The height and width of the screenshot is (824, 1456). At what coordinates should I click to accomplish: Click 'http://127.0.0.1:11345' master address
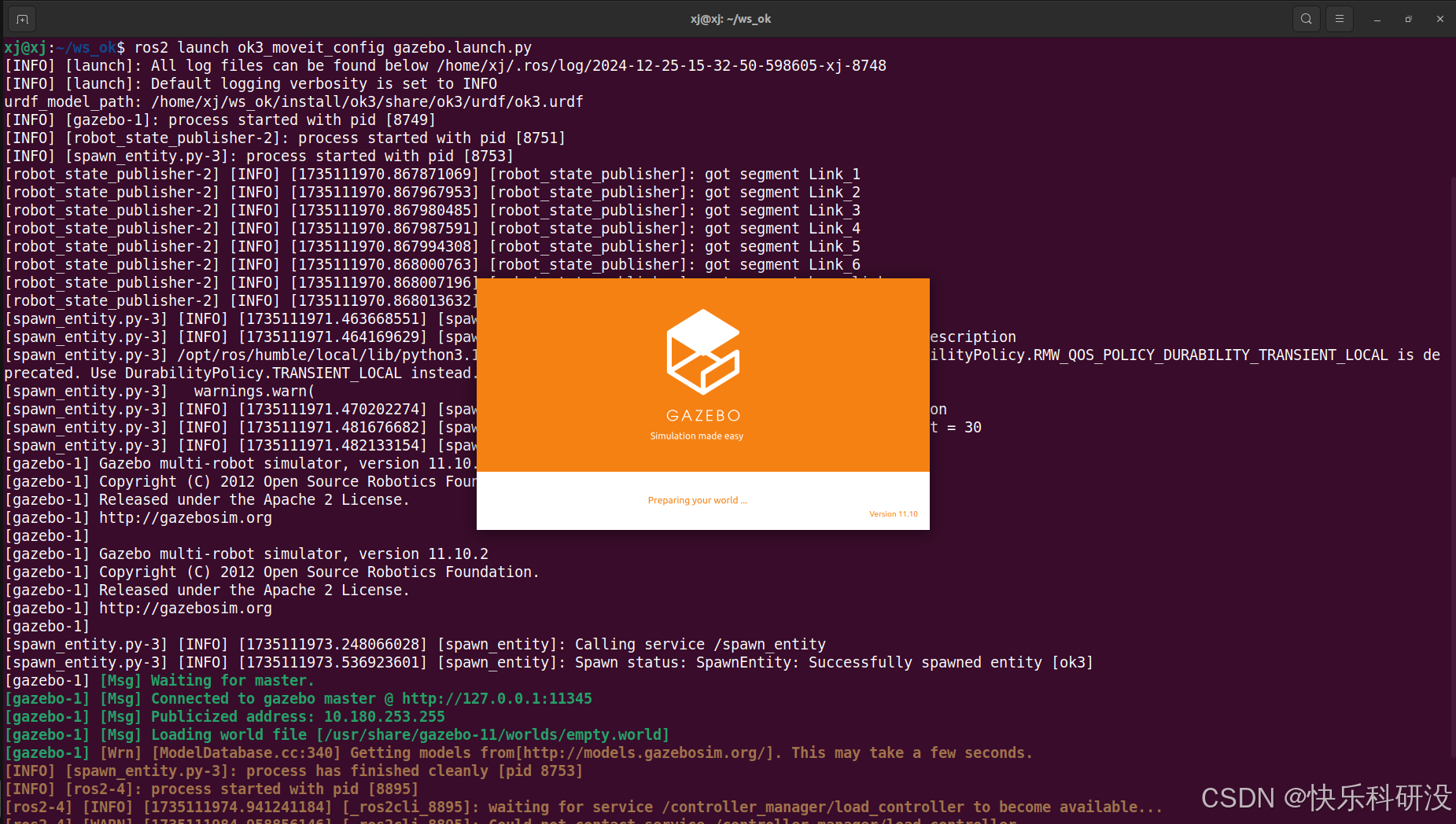tap(497, 699)
